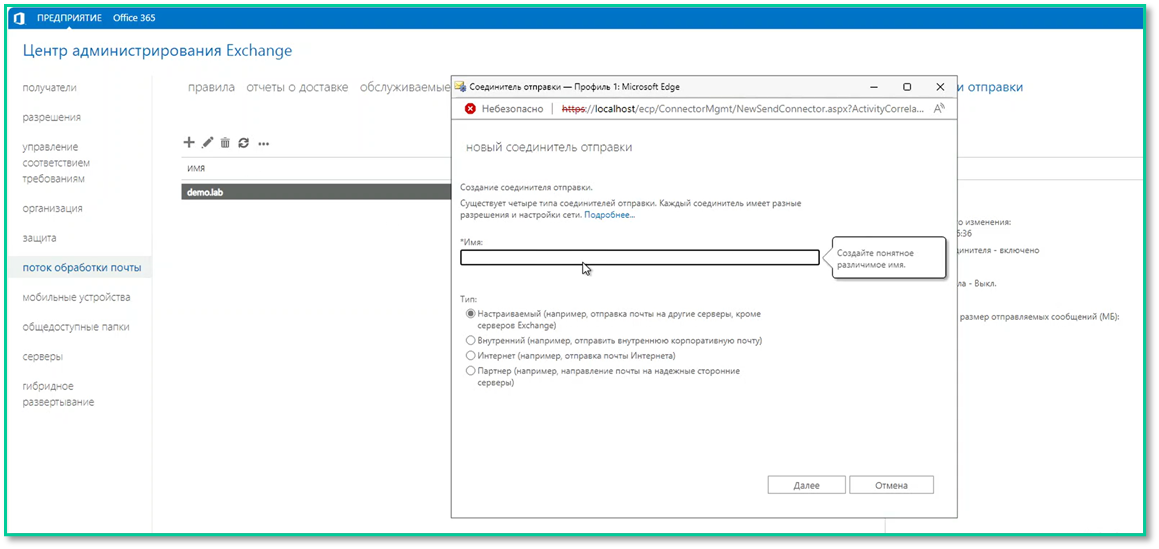Image resolution: width=1159 pixels, height=549 pixels.
Task: Follow the Подробнее link
Action: pyautogui.click(x=609, y=215)
